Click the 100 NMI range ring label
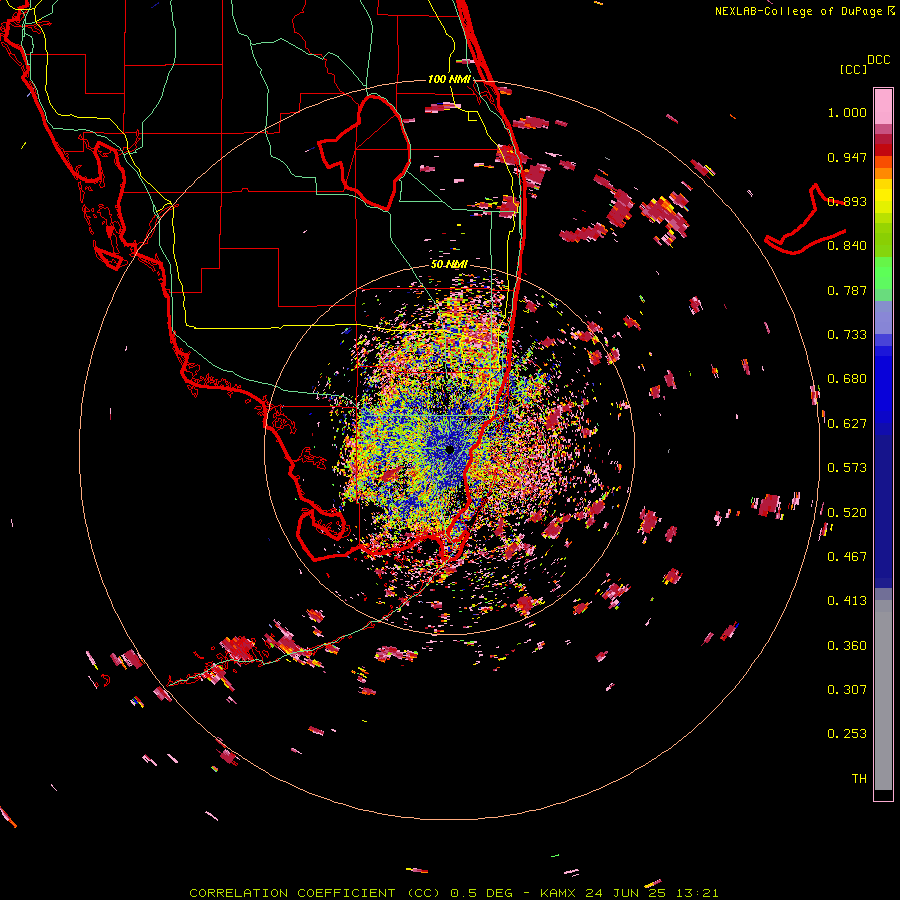 pyautogui.click(x=449, y=79)
